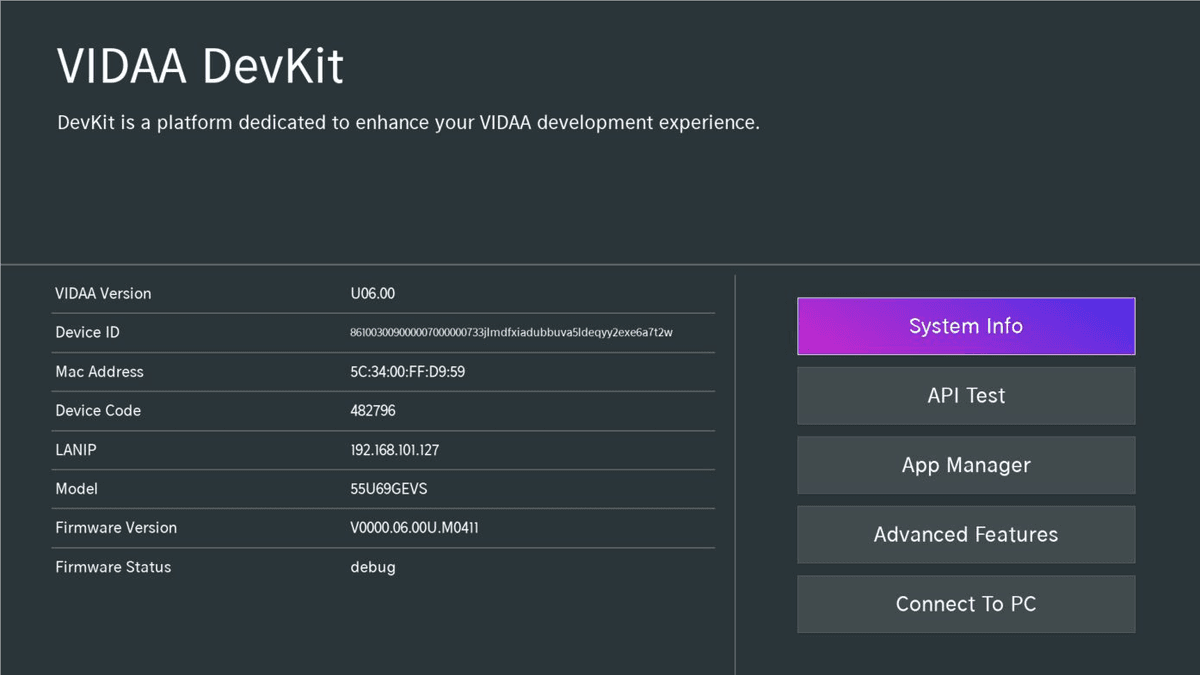Select the model value 55U69GEVS
The image size is (1200, 675).
tap(388, 489)
